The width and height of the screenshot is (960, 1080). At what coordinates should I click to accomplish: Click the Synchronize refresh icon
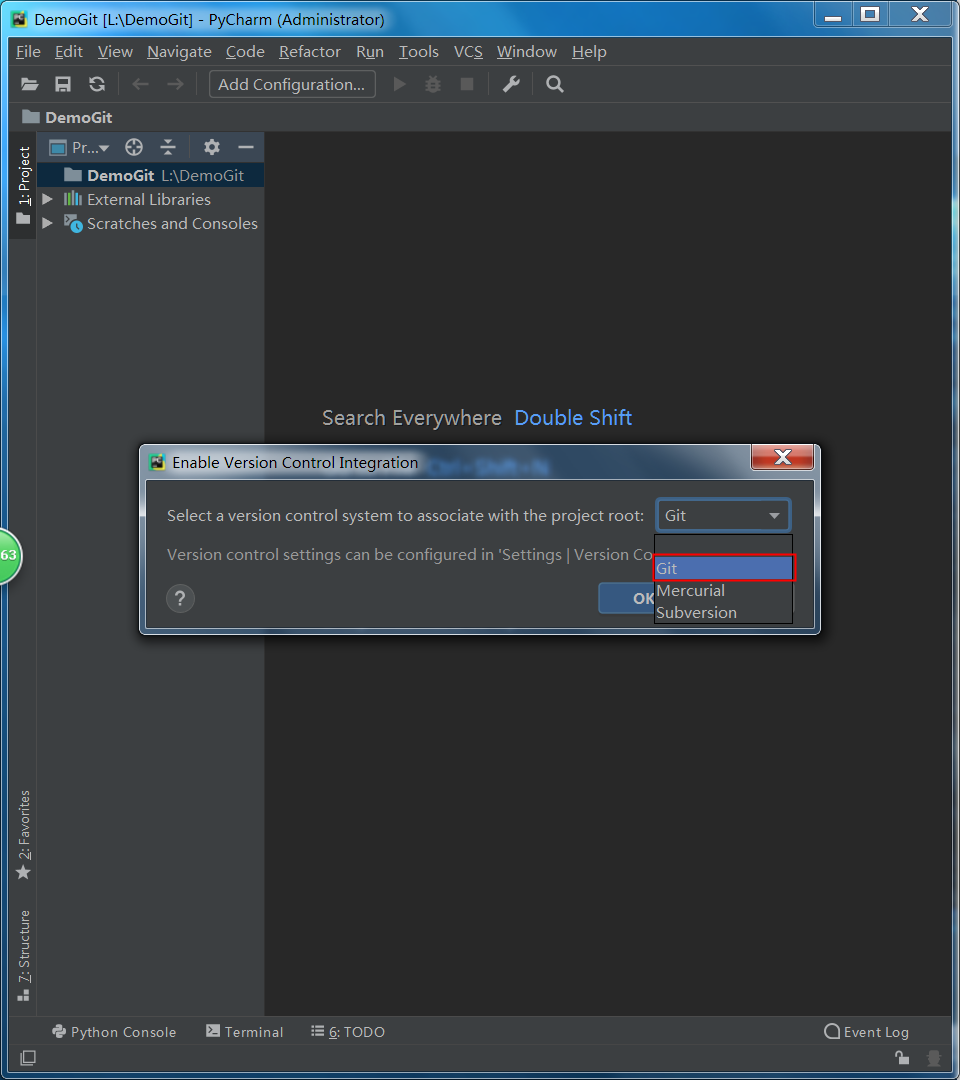(x=97, y=84)
